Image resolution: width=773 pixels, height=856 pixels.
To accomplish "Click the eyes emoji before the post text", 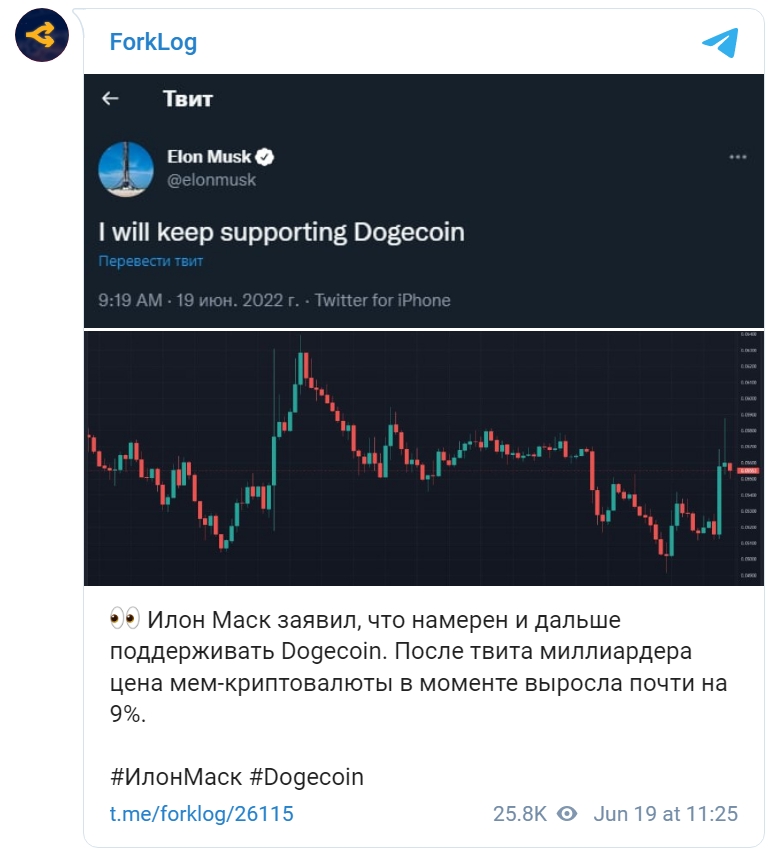I will 124,619.
